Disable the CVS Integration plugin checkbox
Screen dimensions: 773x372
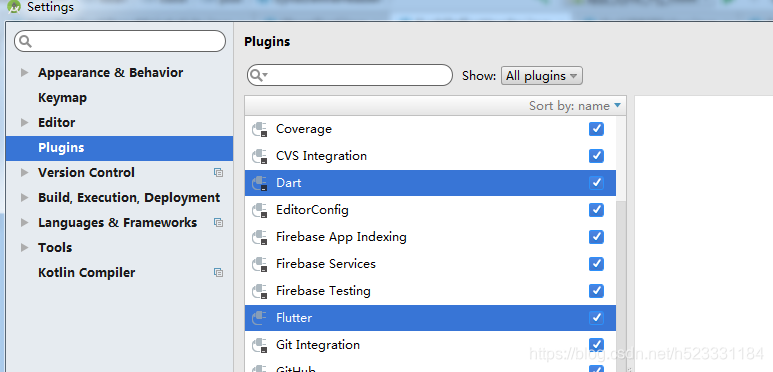[x=597, y=156]
